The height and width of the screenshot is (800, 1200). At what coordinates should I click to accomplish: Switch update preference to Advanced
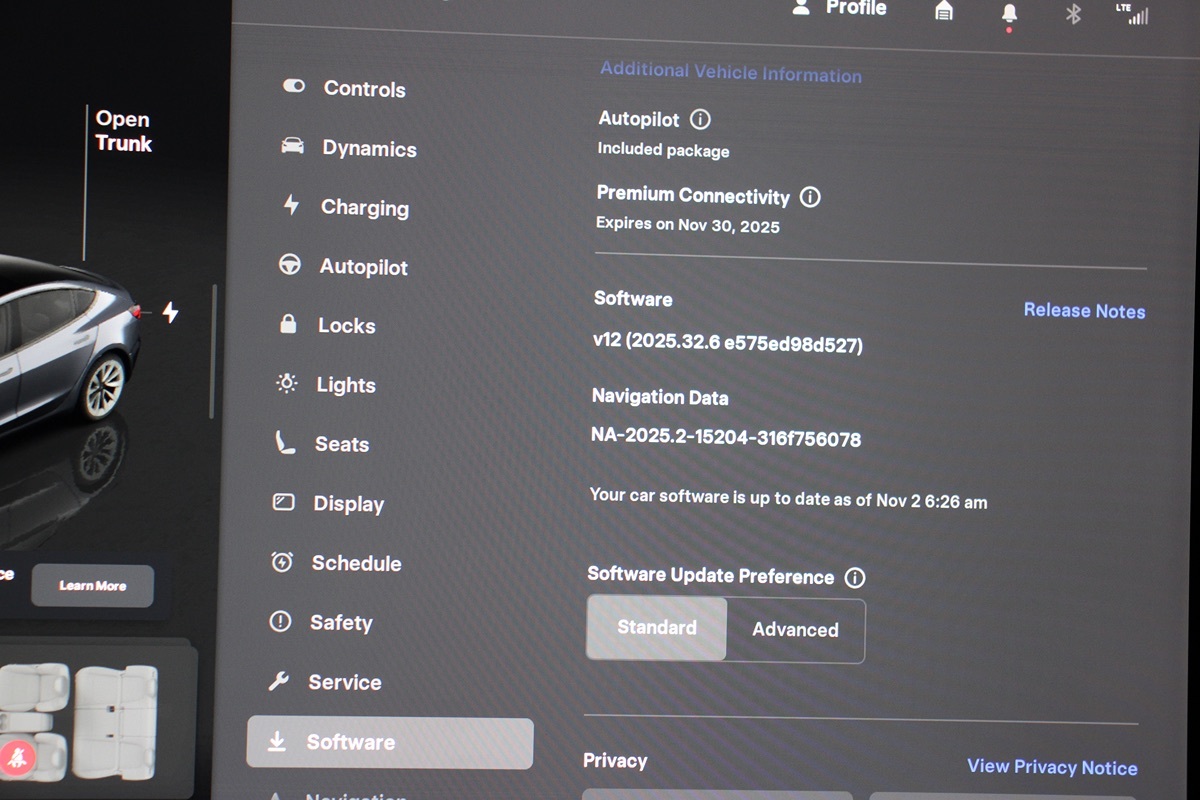(x=795, y=630)
